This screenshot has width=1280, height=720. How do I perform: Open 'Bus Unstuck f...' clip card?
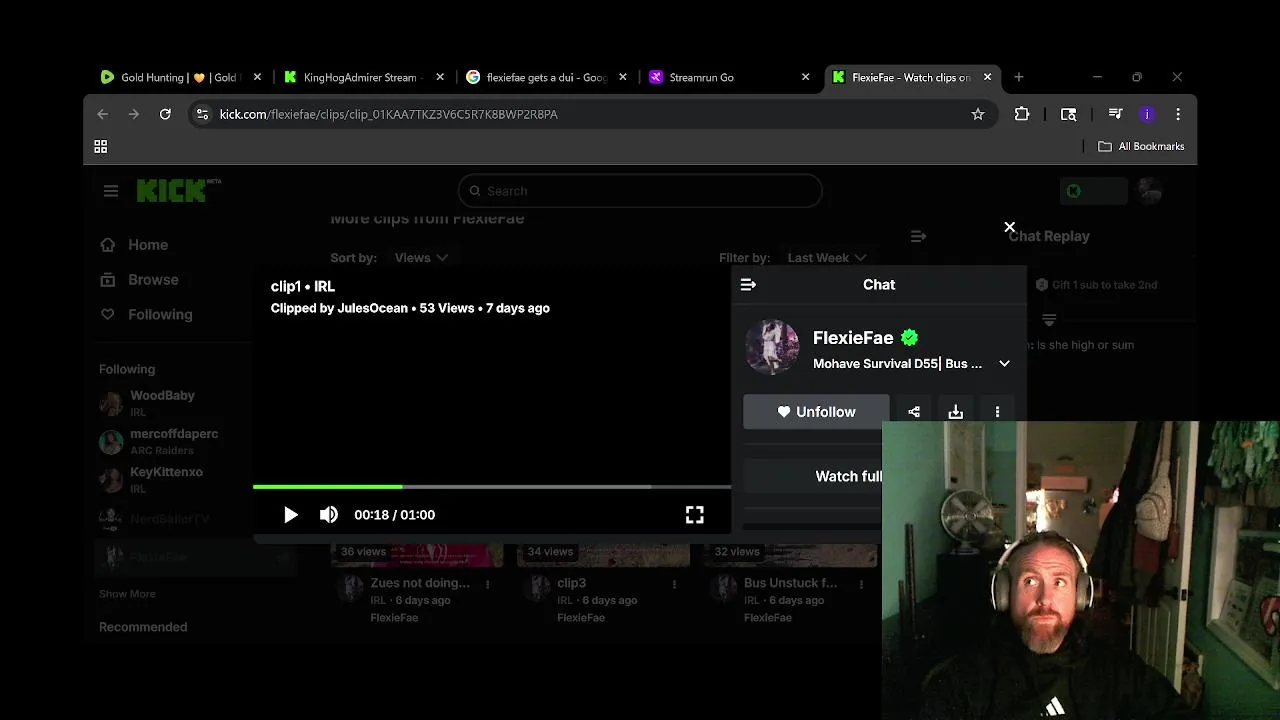pyautogui.click(x=790, y=583)
